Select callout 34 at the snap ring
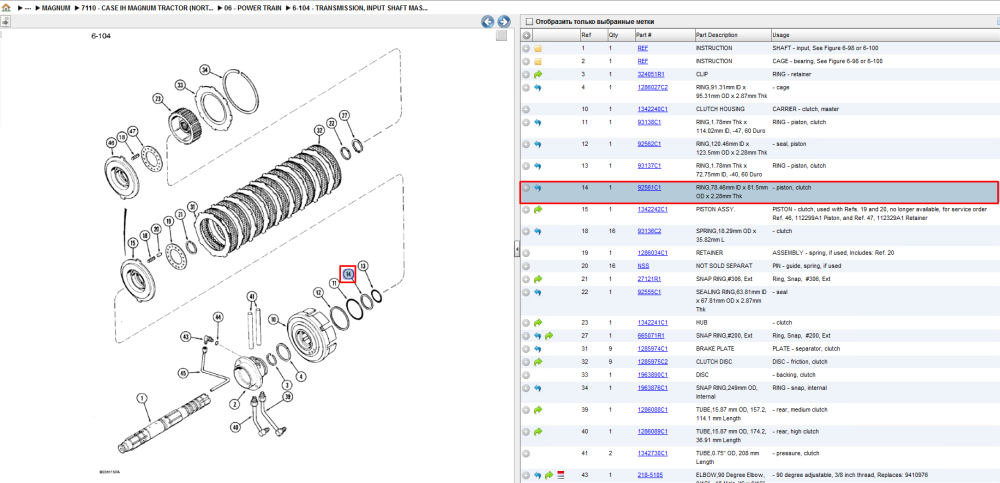Viewport: 1000px width, 483px height. click(x=205, y=70)
